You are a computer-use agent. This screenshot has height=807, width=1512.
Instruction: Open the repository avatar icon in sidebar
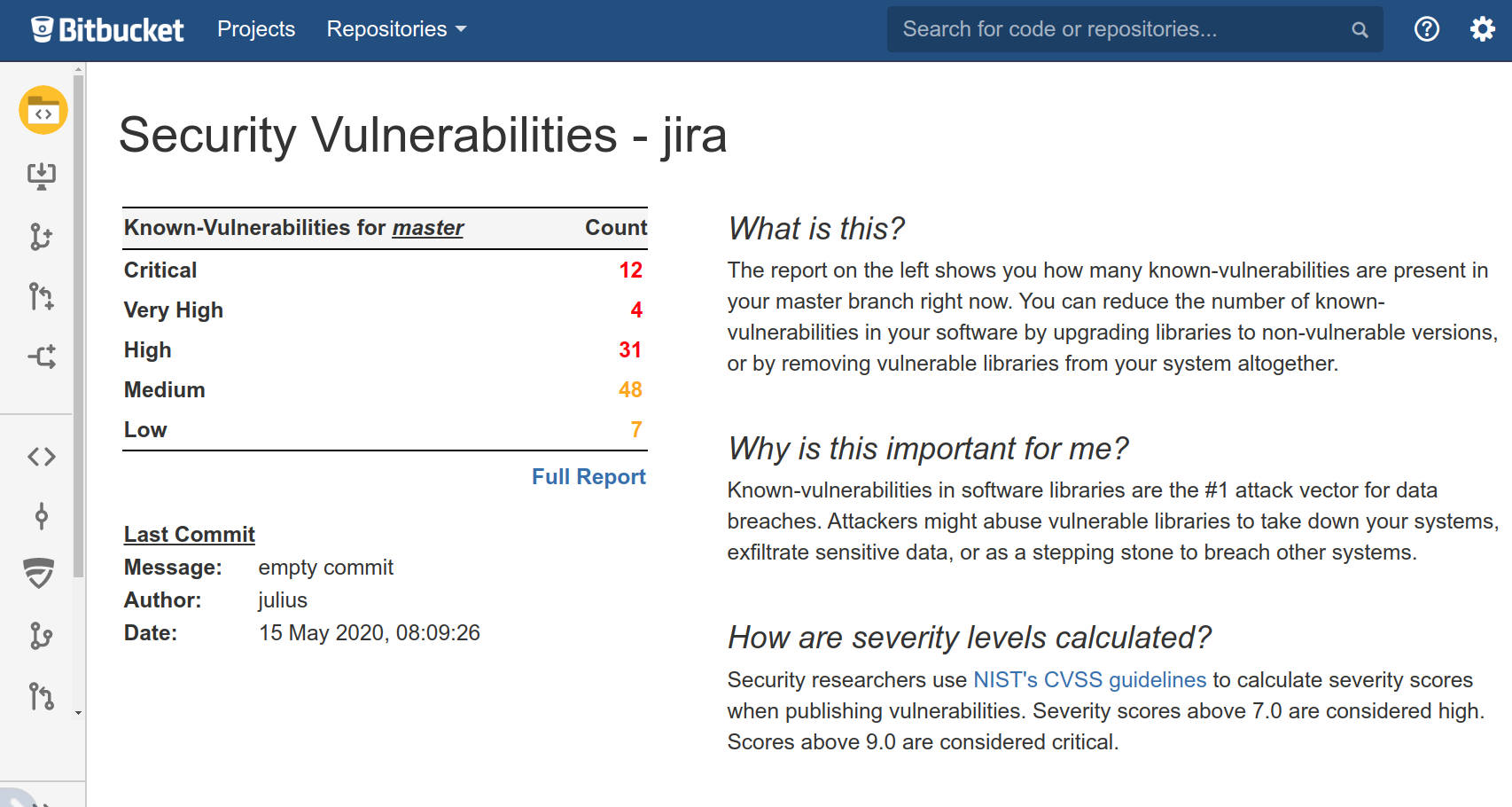point(43,111)
